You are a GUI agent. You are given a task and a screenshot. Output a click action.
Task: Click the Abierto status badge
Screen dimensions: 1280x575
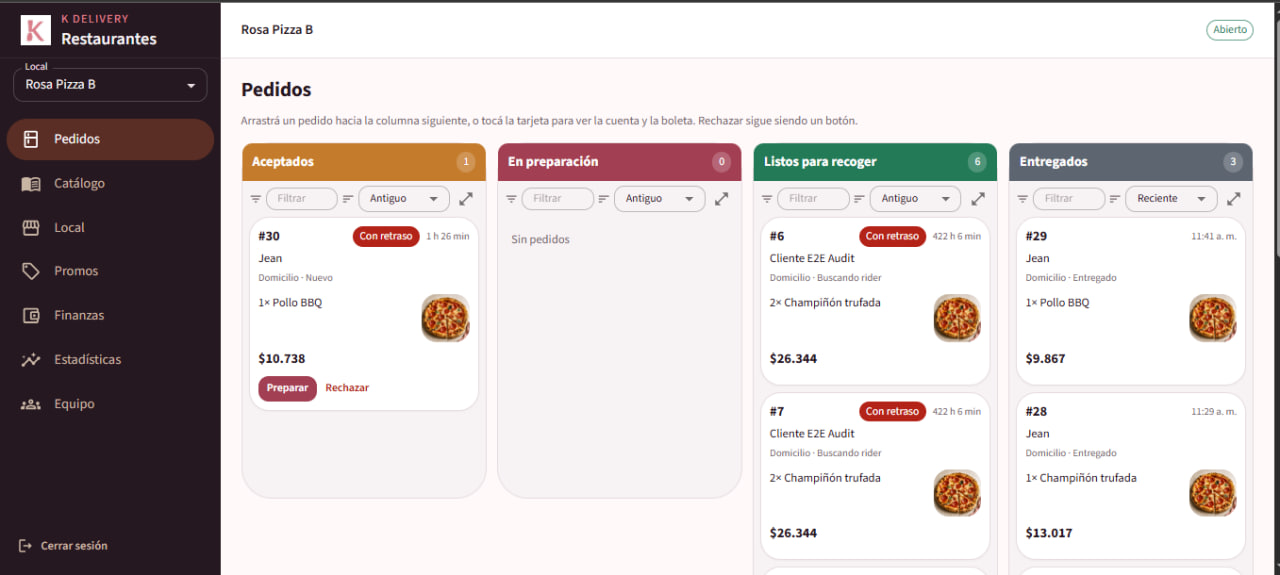click(1230, 30)
